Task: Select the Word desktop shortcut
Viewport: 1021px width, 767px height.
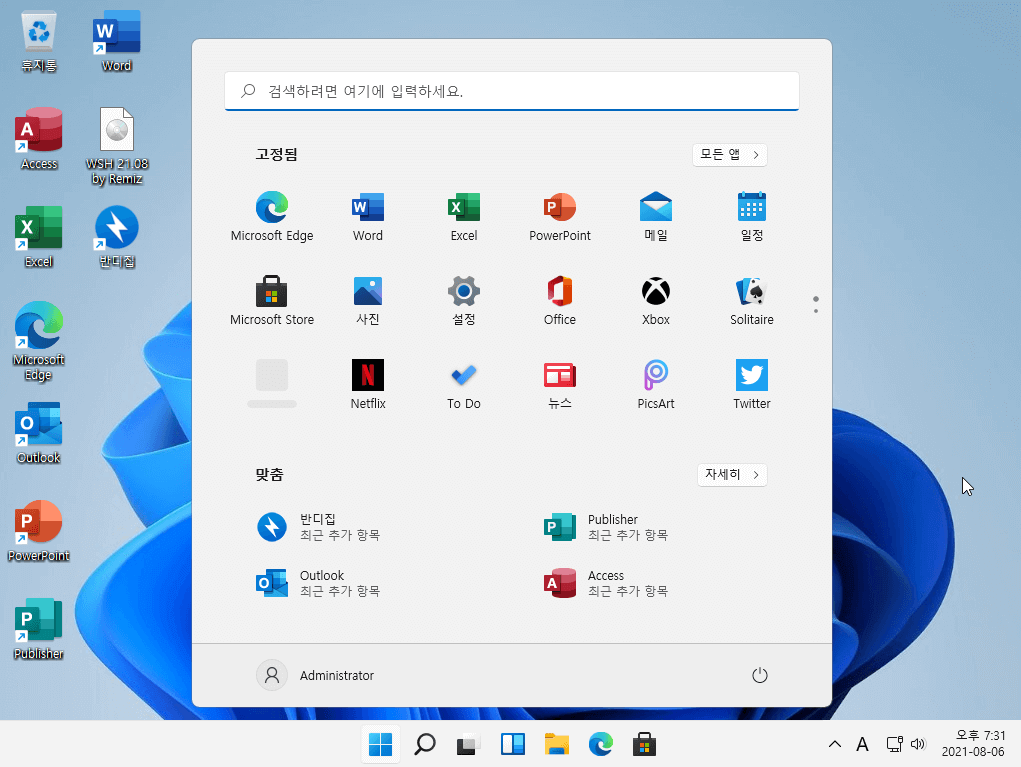Action: (117, 40)
